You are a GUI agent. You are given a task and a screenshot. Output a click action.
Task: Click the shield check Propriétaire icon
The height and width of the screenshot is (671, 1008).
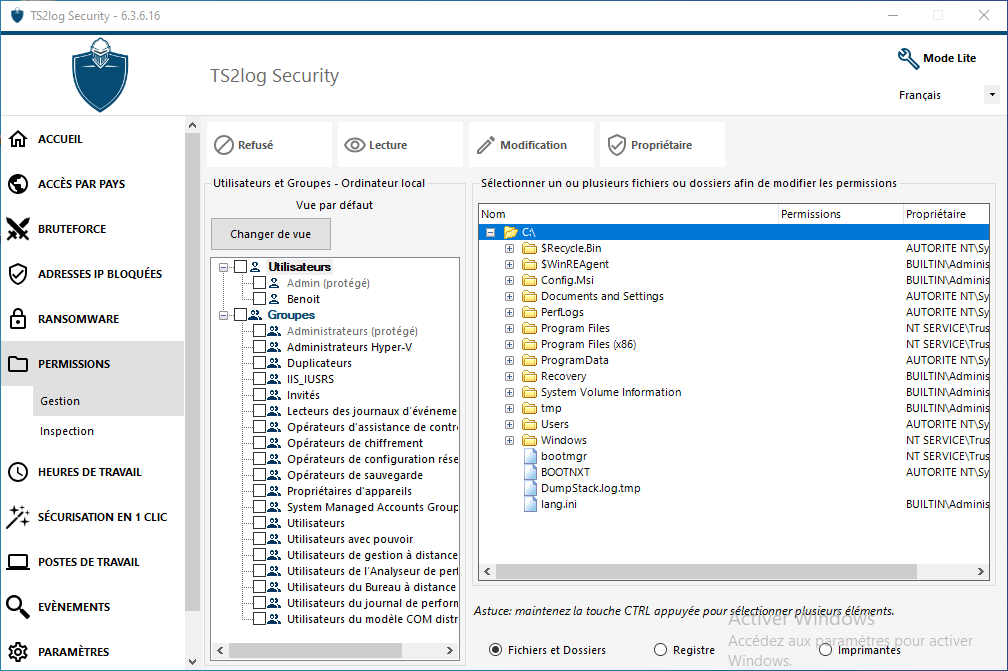point(616,145)
